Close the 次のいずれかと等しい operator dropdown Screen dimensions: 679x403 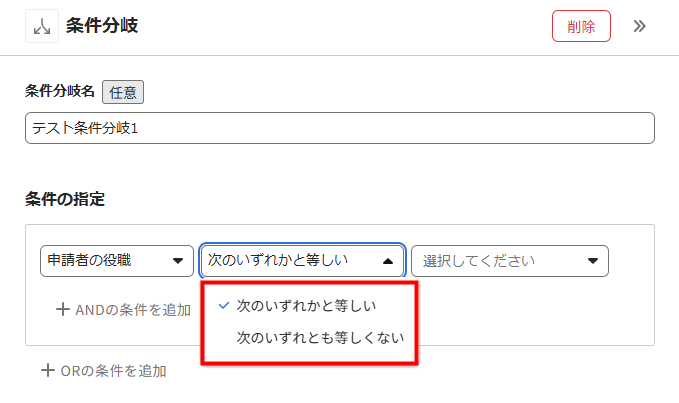[302, 261]
